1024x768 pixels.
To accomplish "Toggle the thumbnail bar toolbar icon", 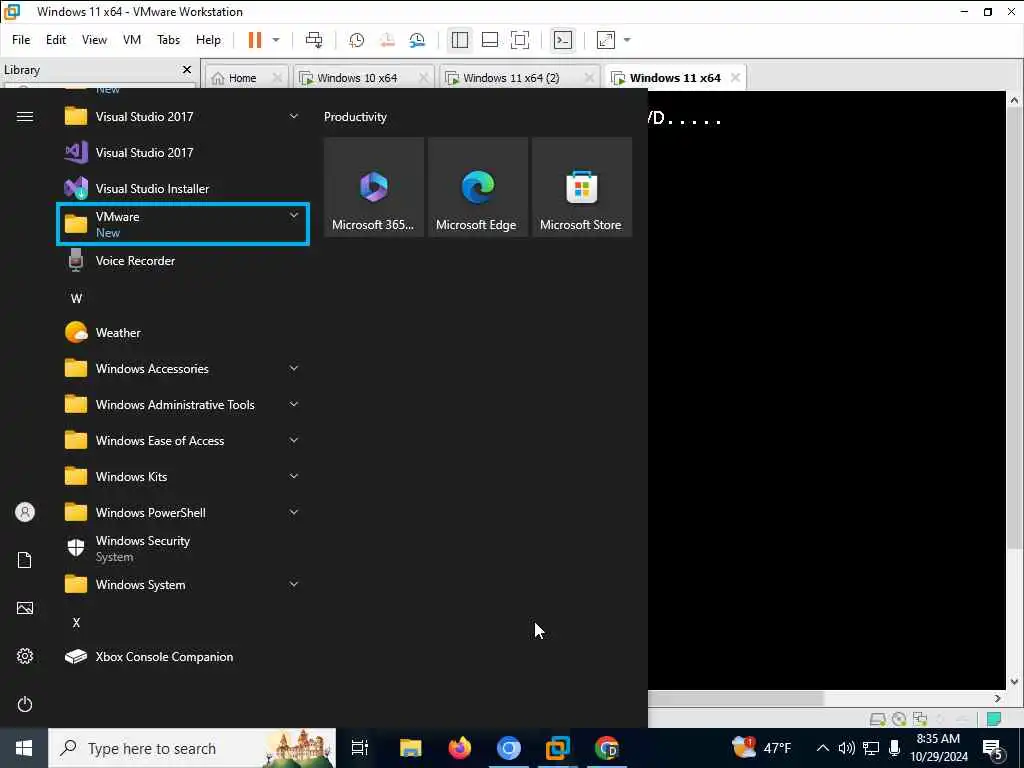I will pyautogui.click(x=490, y=40).
